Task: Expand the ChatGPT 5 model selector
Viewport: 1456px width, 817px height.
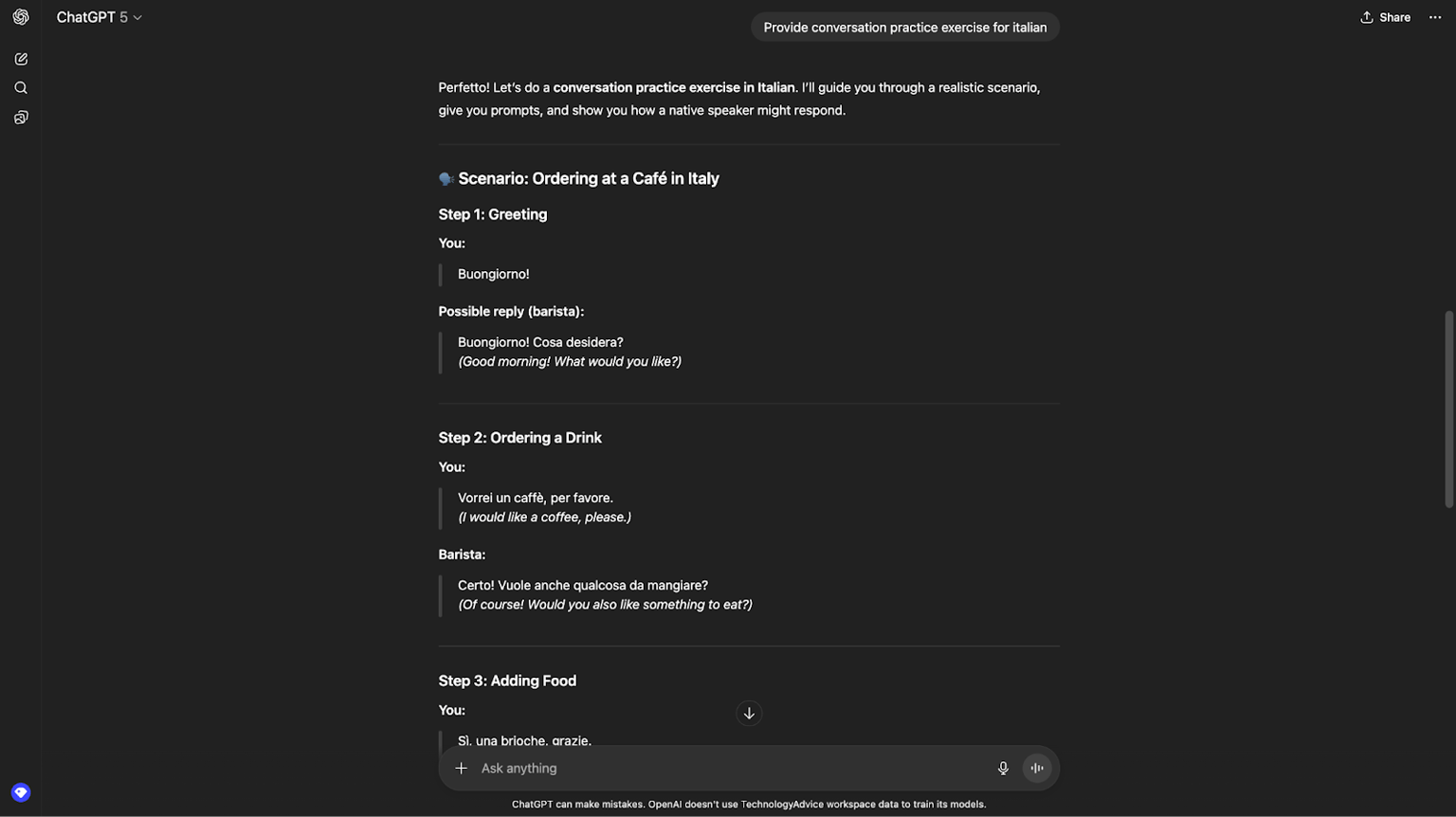Action: click(99, 17)
